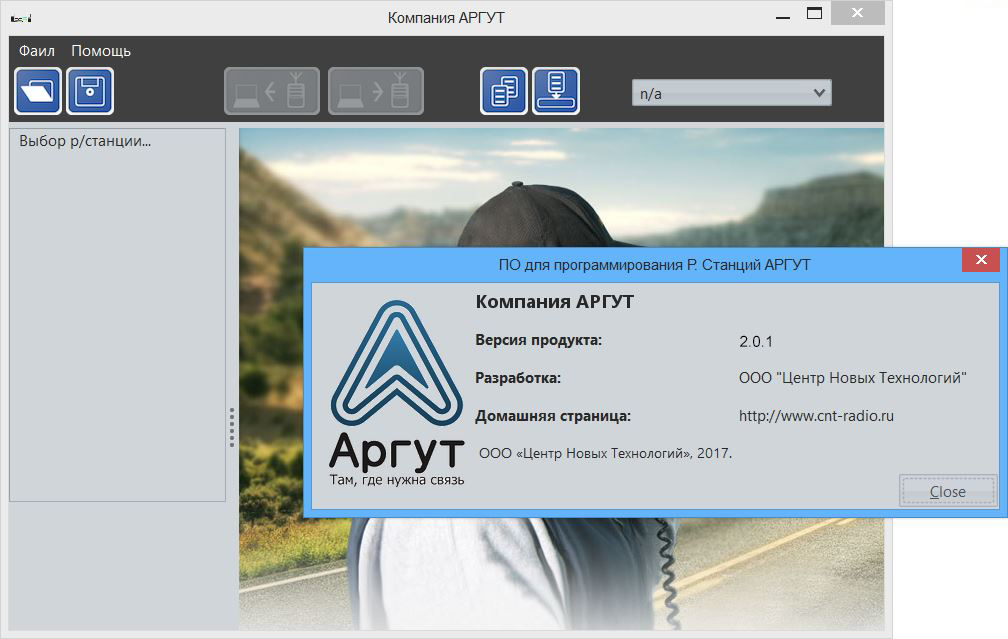Click the app icon in the title bar

[x=20, y=17]
